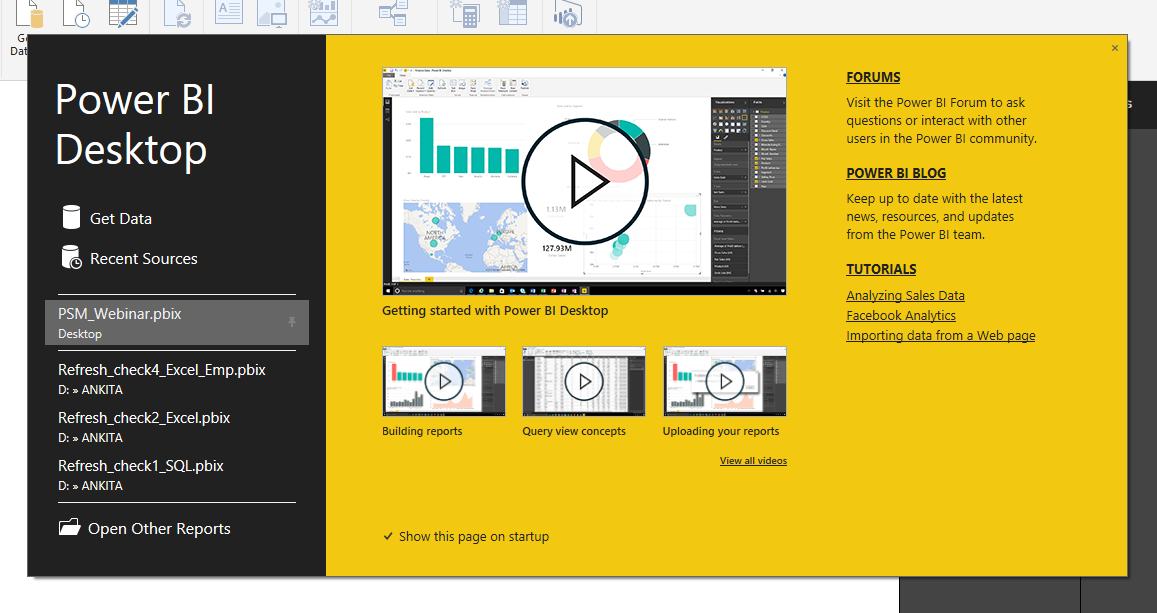Open Facebook Analytics tutorial

901,315
